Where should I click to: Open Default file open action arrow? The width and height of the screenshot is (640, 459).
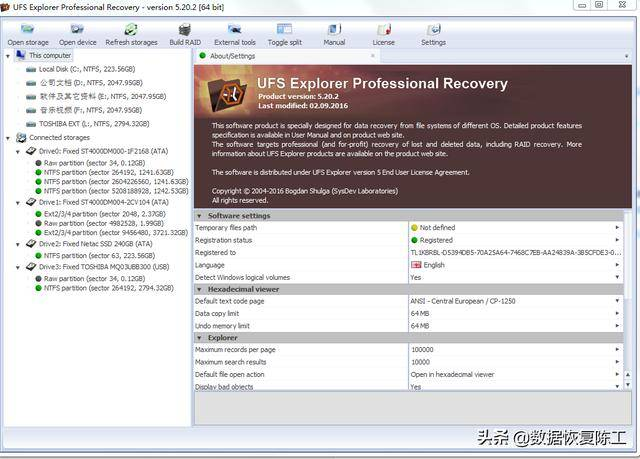[617, 374]
